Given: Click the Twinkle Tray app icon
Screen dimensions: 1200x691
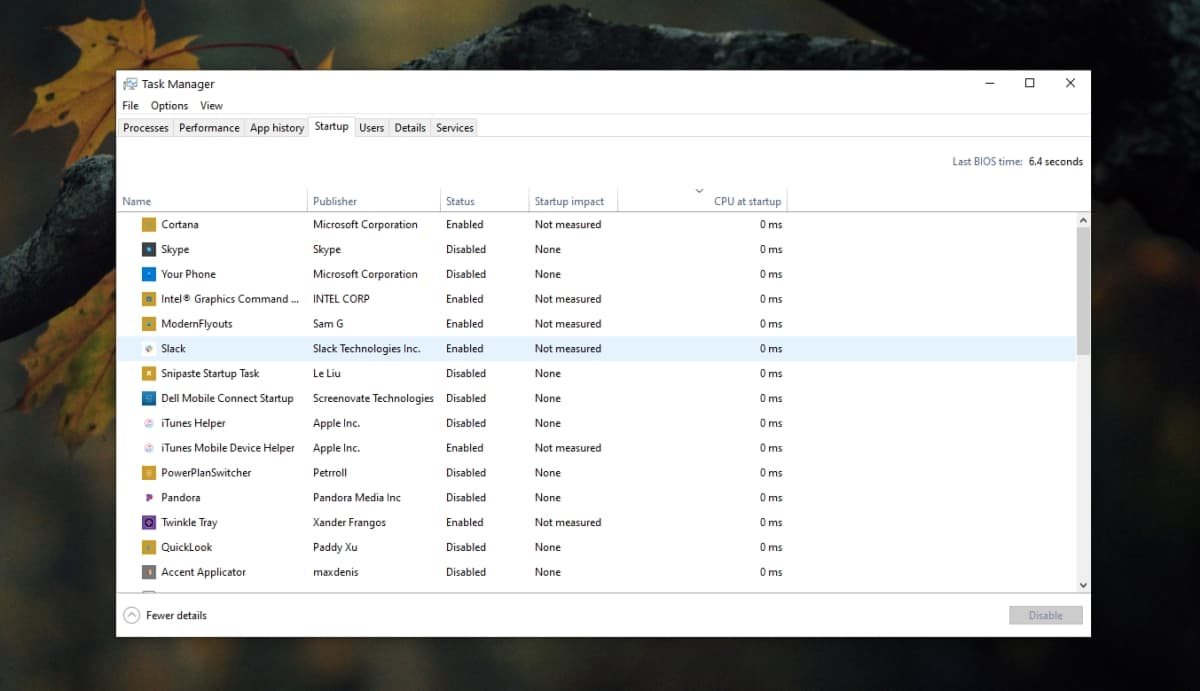Looking at the screenshot, I should [149, 522].
